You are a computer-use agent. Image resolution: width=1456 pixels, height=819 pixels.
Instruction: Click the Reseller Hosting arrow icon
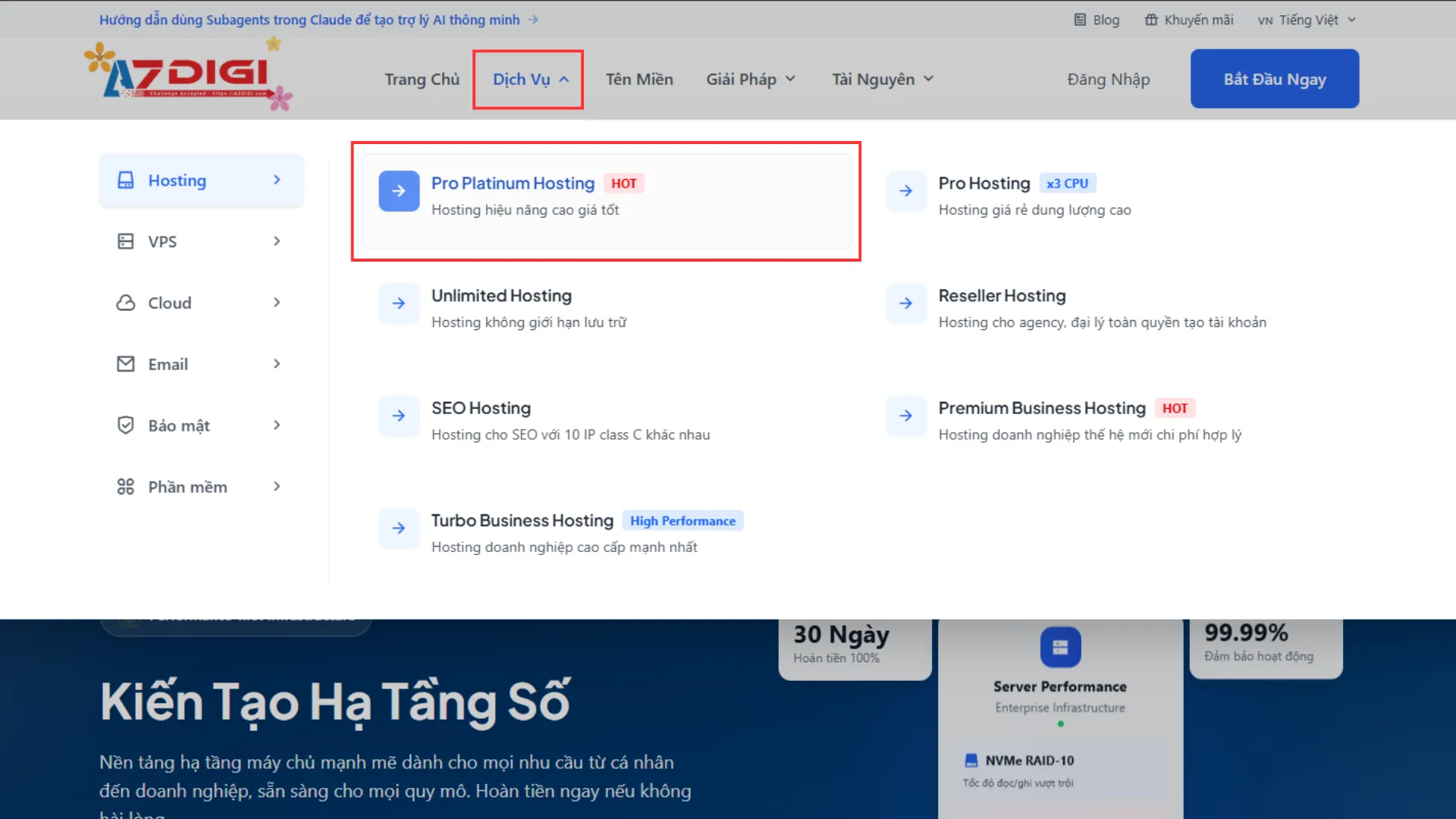[x=906, y=303]
